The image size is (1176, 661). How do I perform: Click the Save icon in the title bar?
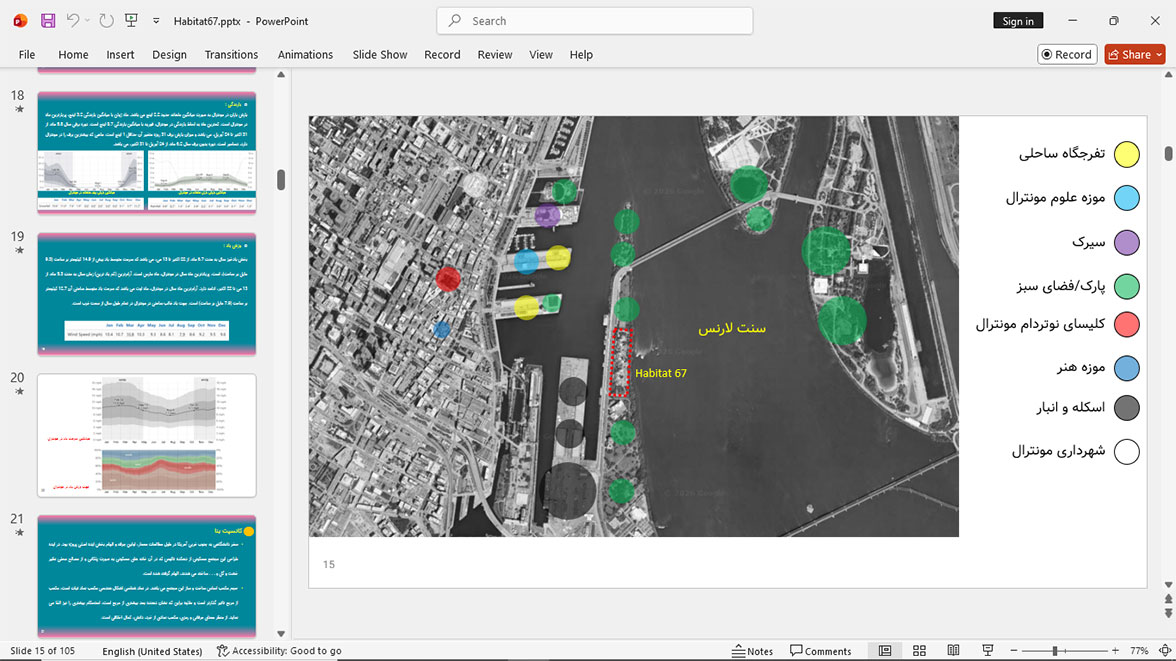[x=47, y=21]
